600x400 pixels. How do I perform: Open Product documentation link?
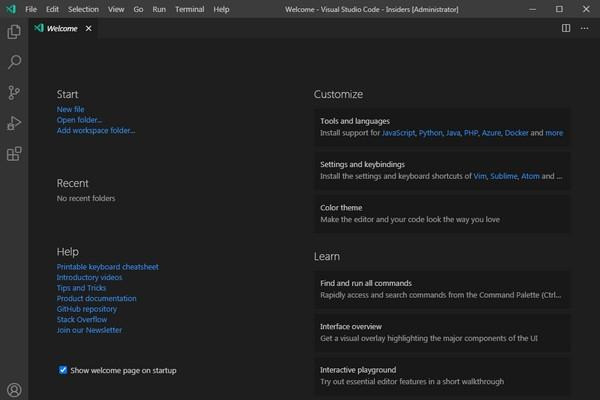tap(96, 298)
